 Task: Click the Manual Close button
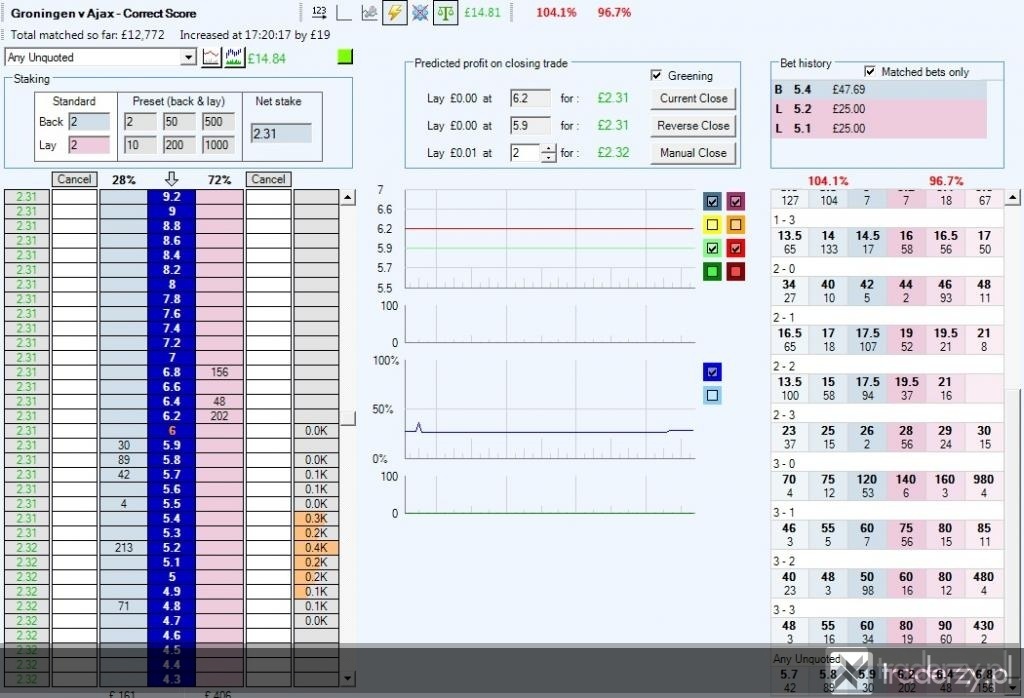tap(693, 153)
